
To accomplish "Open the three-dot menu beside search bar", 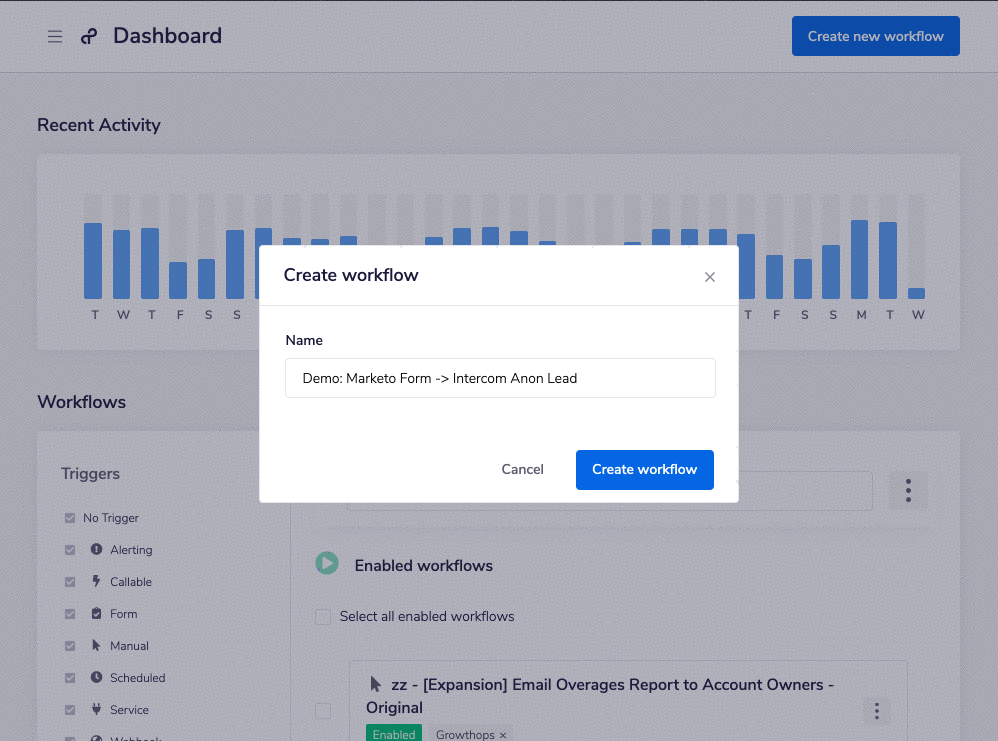I will (x=908, y=490).
